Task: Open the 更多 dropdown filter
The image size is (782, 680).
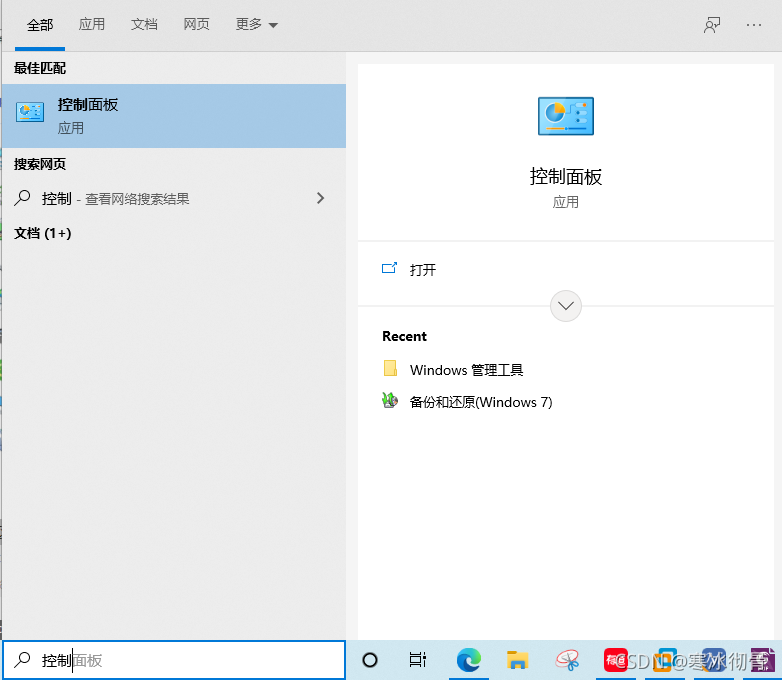Action: click(x=256, y=24)
